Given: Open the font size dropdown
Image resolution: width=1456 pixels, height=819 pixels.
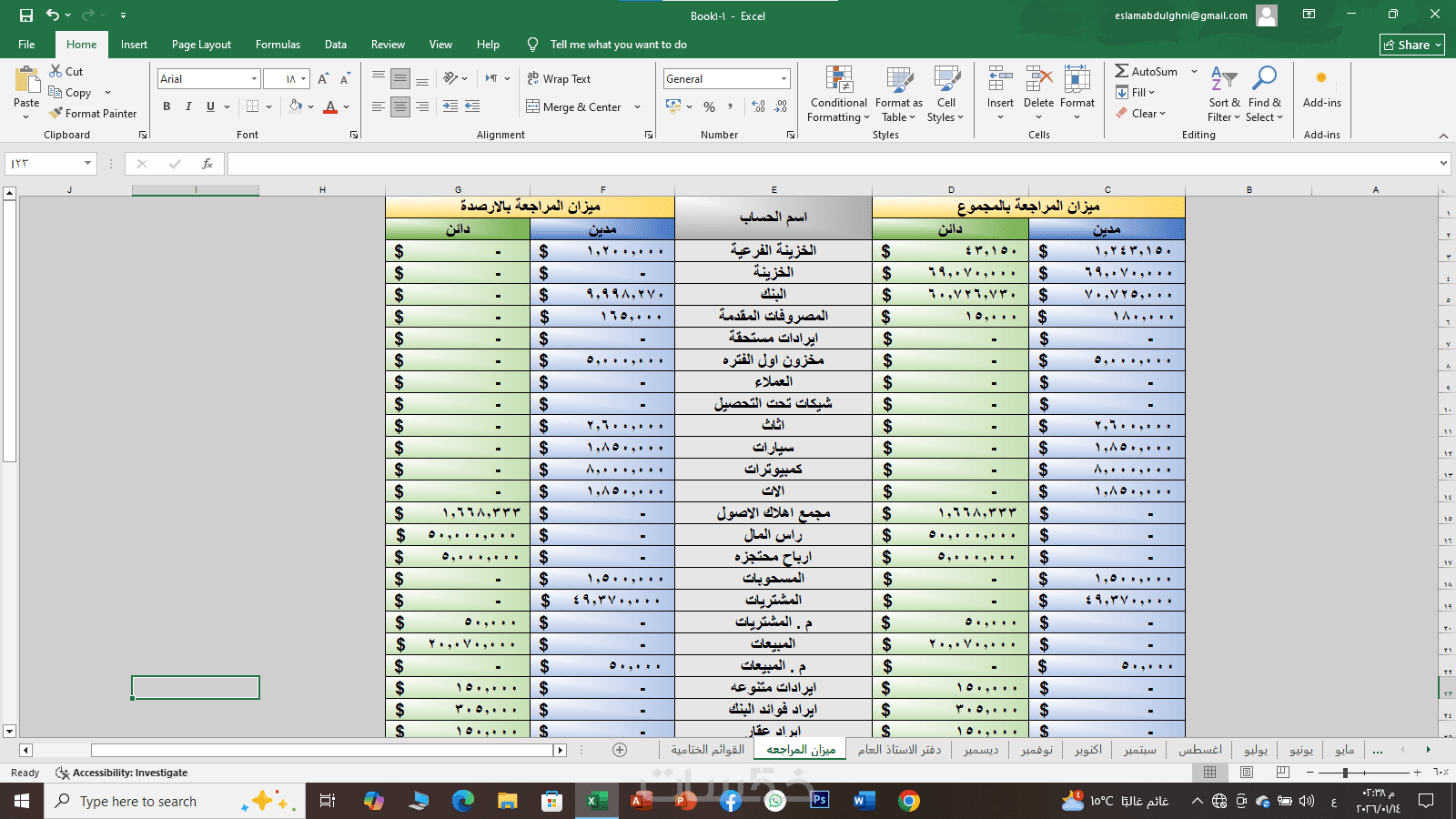Looking at the screenshot, I should (x=304, y=79).
